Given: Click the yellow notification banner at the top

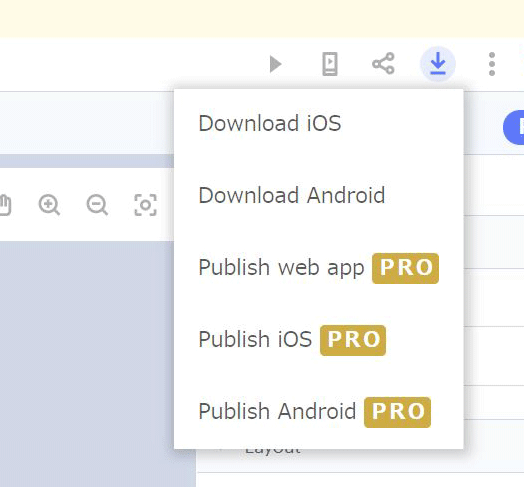Looking at the screenshot, I should [262, 19].
